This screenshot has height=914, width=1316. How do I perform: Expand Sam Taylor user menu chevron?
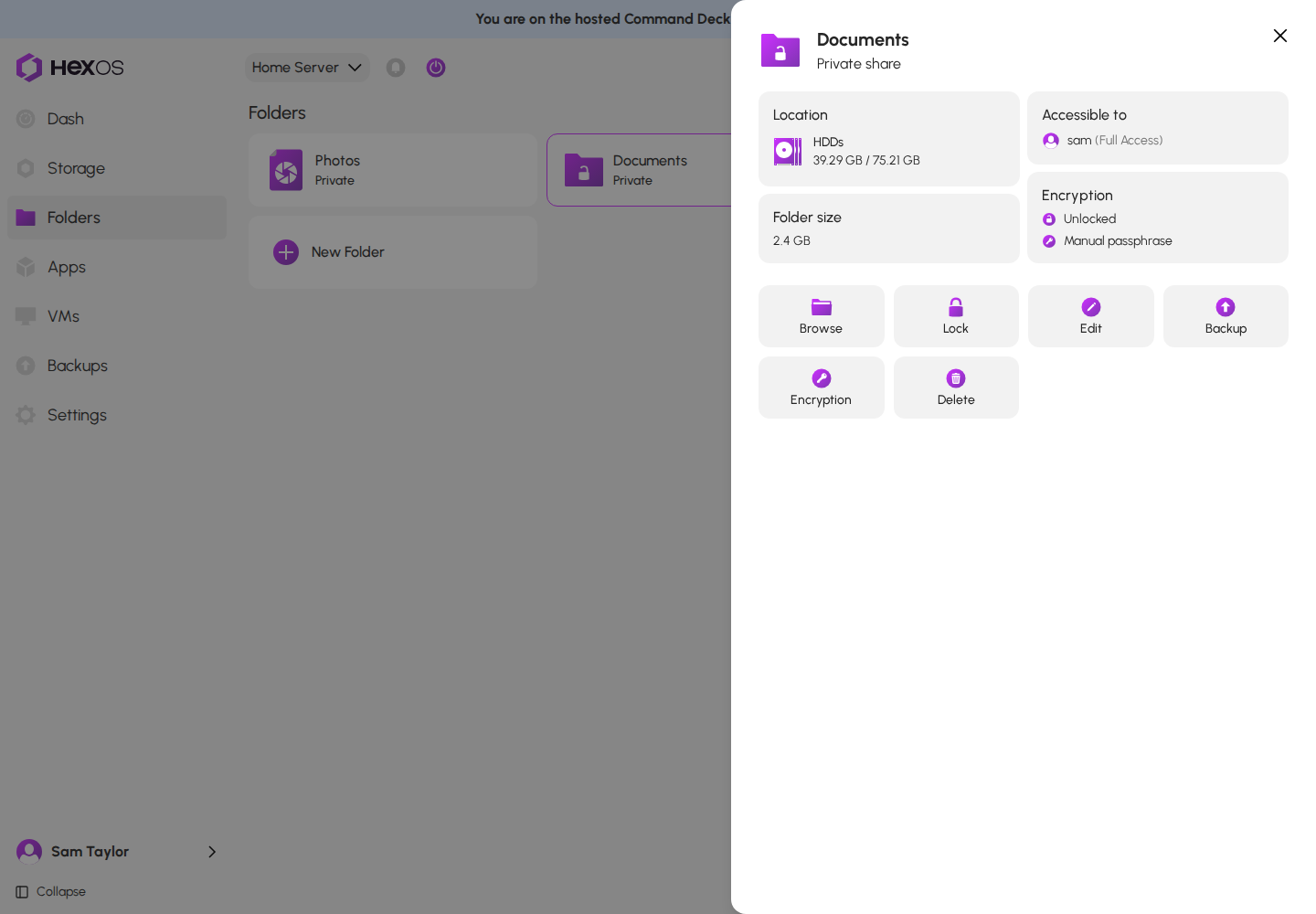(212, 852)
